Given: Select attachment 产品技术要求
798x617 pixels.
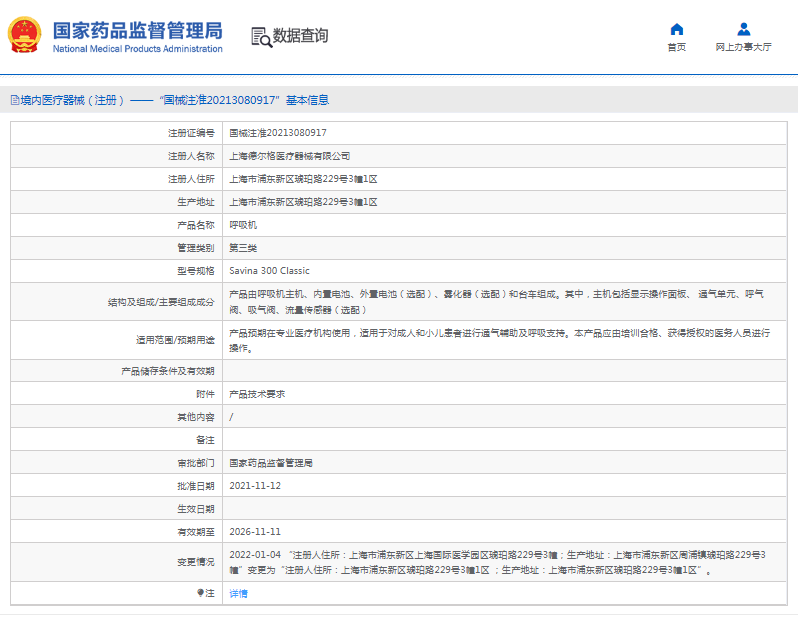Looking at the screenshot, I should [x=257, y=394].
